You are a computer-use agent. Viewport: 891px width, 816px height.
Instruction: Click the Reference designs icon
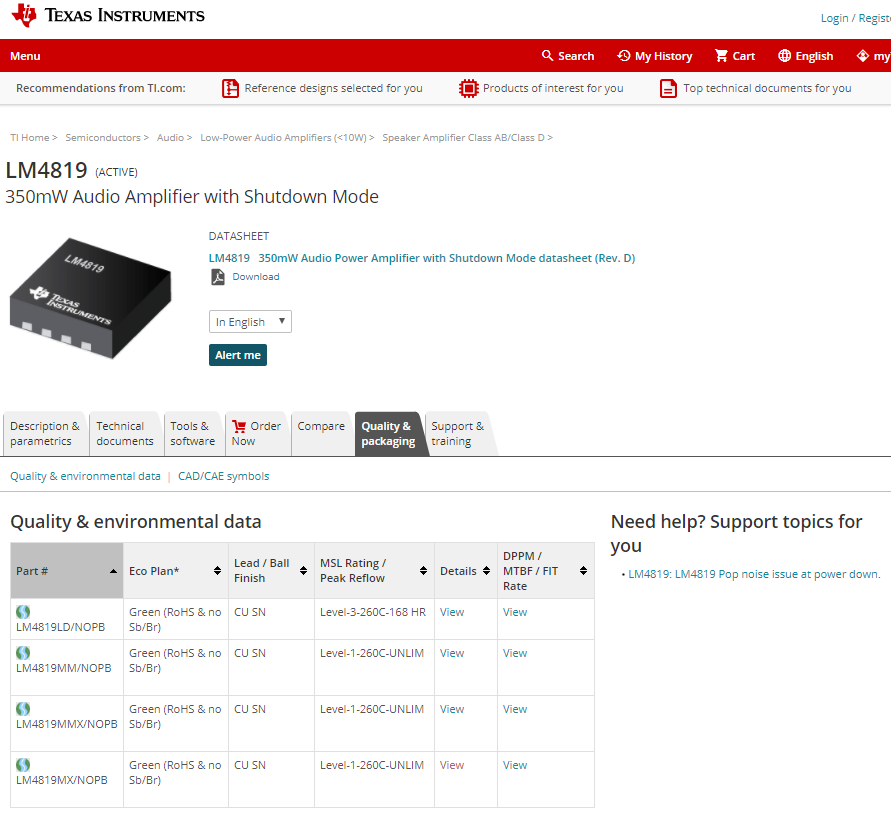pos(230,88)
